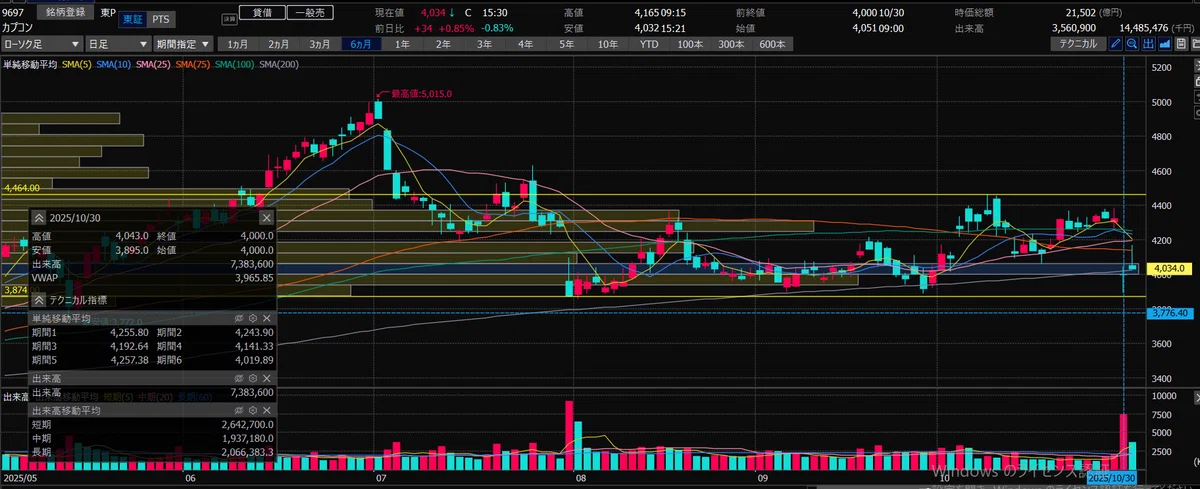
Task: Click the SMA(10) legend label
Action: (113, 65)
